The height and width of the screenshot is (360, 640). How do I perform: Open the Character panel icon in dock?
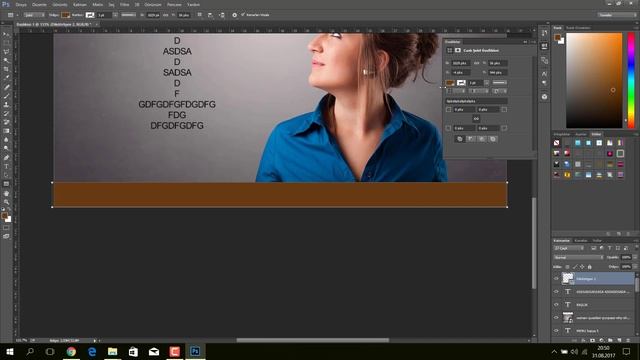(x=544, y=73)
